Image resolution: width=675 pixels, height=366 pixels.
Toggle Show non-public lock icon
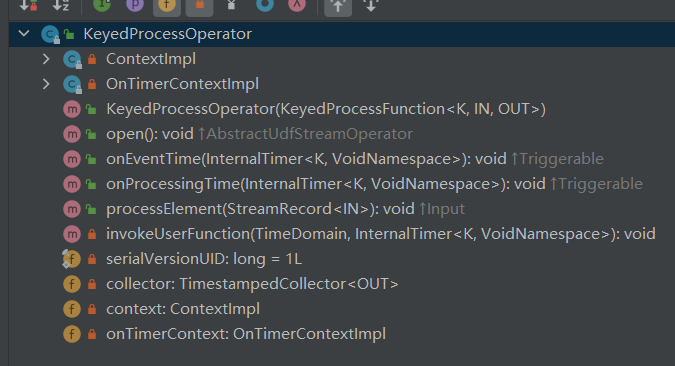(x=199, y=5)
